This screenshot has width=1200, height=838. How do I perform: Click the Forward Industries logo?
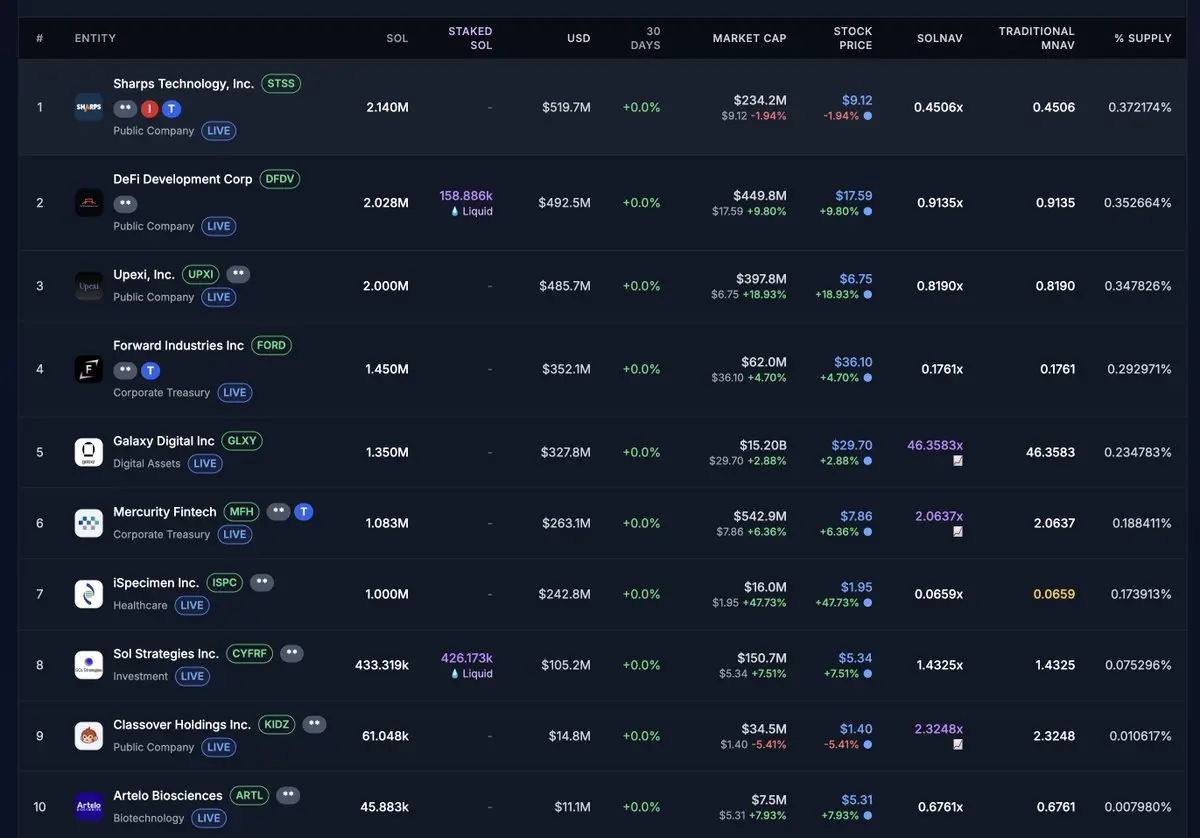tap(89, 369)
